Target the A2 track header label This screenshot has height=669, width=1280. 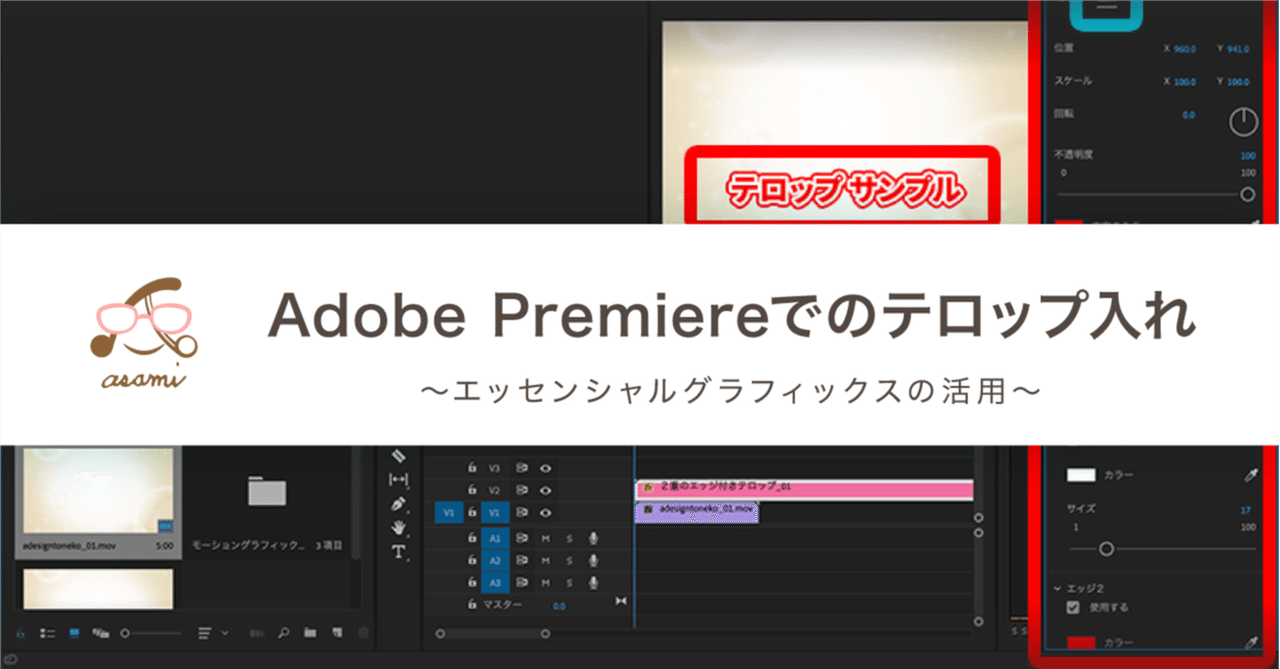495,560
